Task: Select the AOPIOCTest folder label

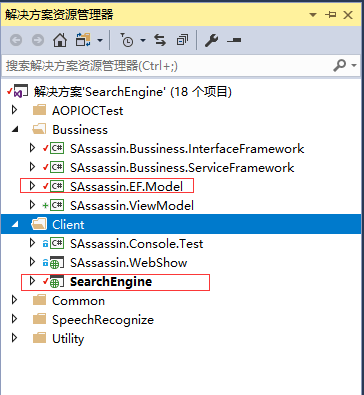Action: click(x=88, y=110)
